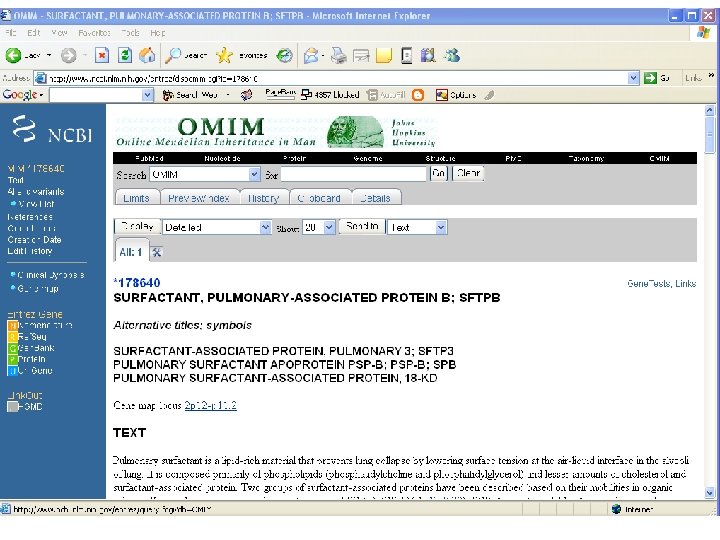720x540 pixels.
Task: Switch to the Preview/Index tab
Action: pyautogui.click(x=198, y=198)
